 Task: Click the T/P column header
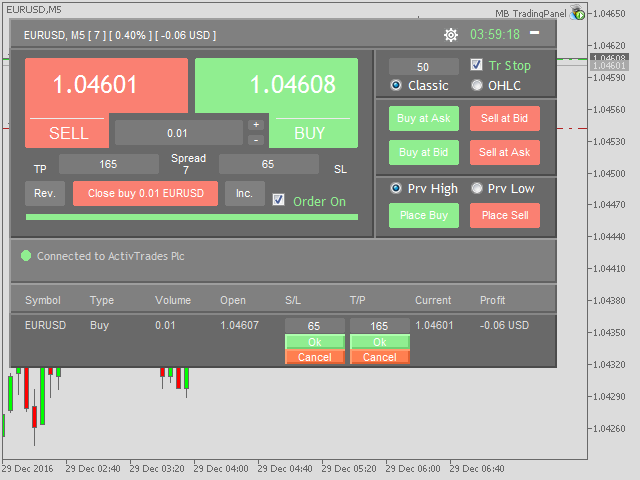[x=358, y=300]
